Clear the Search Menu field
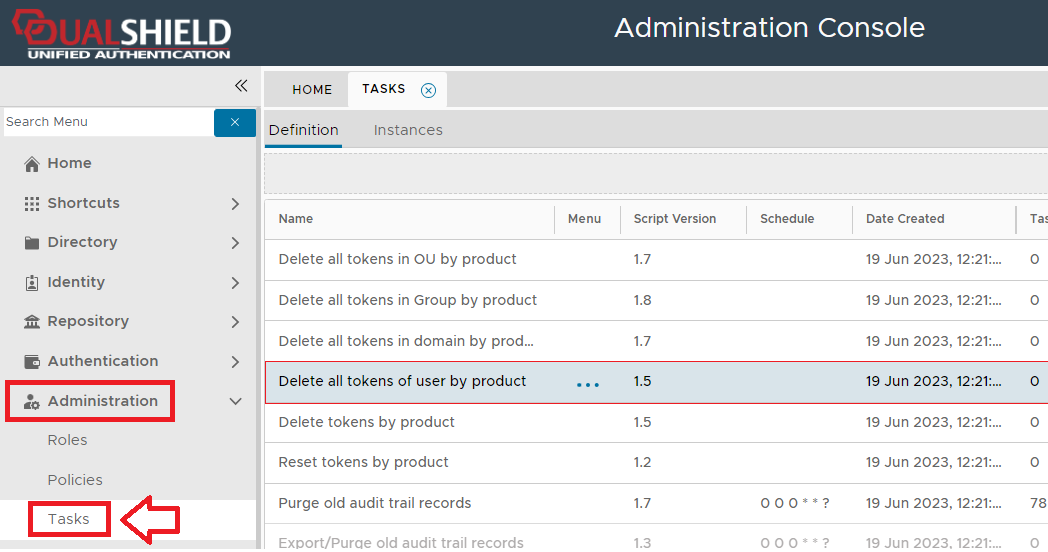 click(x=235, y=122)
